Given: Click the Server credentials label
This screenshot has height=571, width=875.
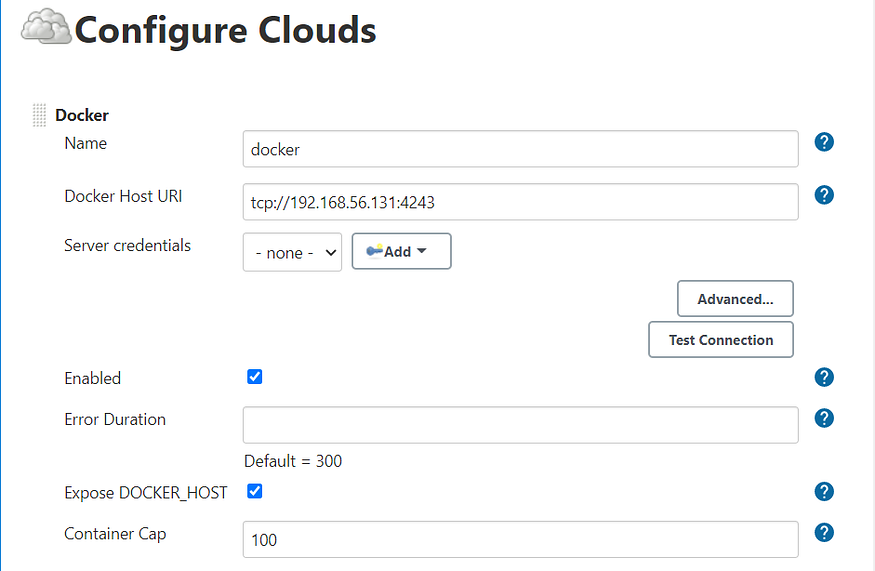Looking at the screenshot, I should [127, 246].
